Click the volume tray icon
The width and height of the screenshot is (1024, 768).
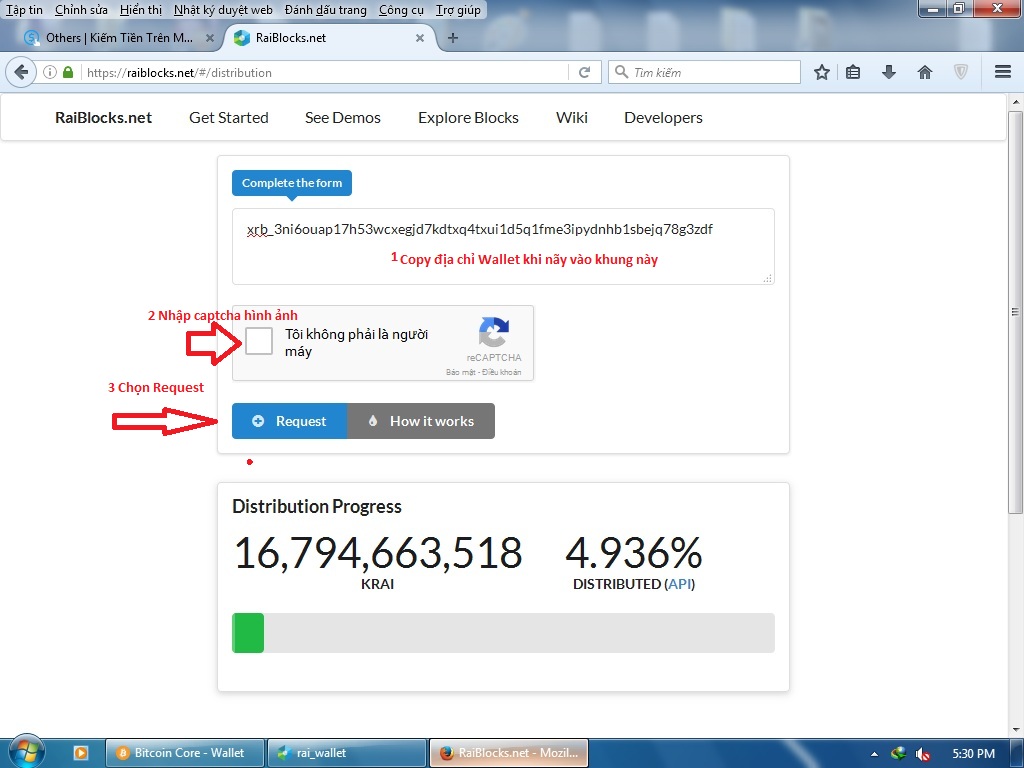[922, 754]
